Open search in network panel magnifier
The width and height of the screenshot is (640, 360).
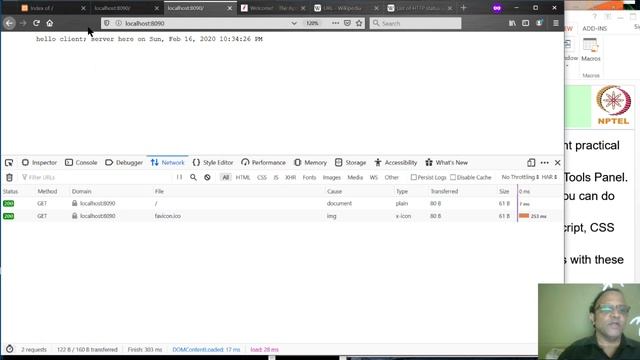(x=193, y=177)
